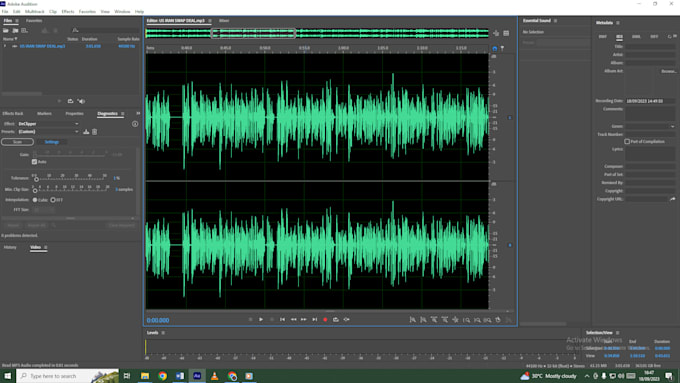Open the DeClipper effect info icon
The width and height of the screenshot is (680, 383).
(135, 124)
